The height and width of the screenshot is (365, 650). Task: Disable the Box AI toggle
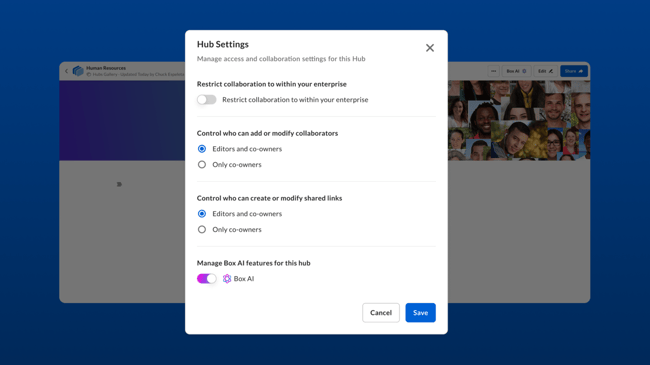click(206, 279)
